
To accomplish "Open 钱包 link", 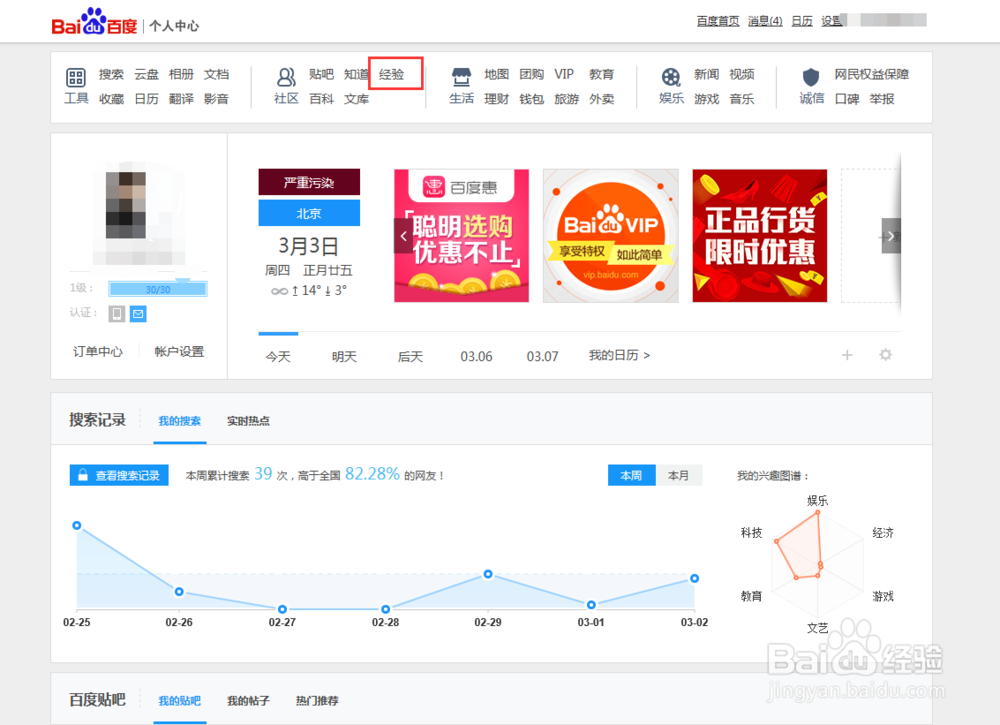I will pos(531,99).
